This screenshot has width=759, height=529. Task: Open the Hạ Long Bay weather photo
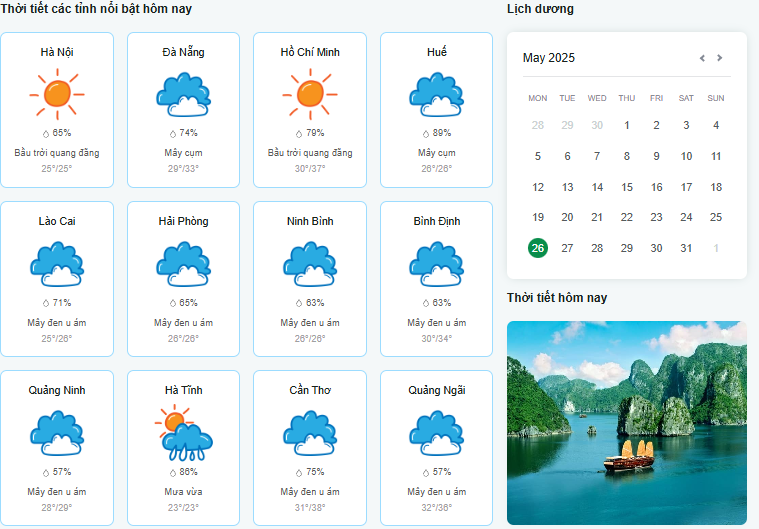tap(627, 422)
